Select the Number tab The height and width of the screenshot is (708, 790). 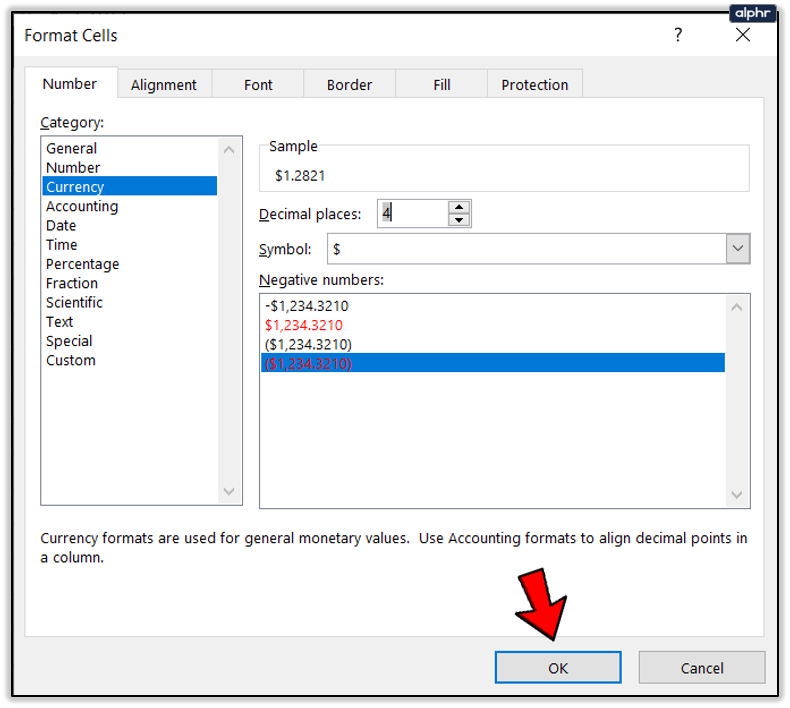[x=70, y=83]
